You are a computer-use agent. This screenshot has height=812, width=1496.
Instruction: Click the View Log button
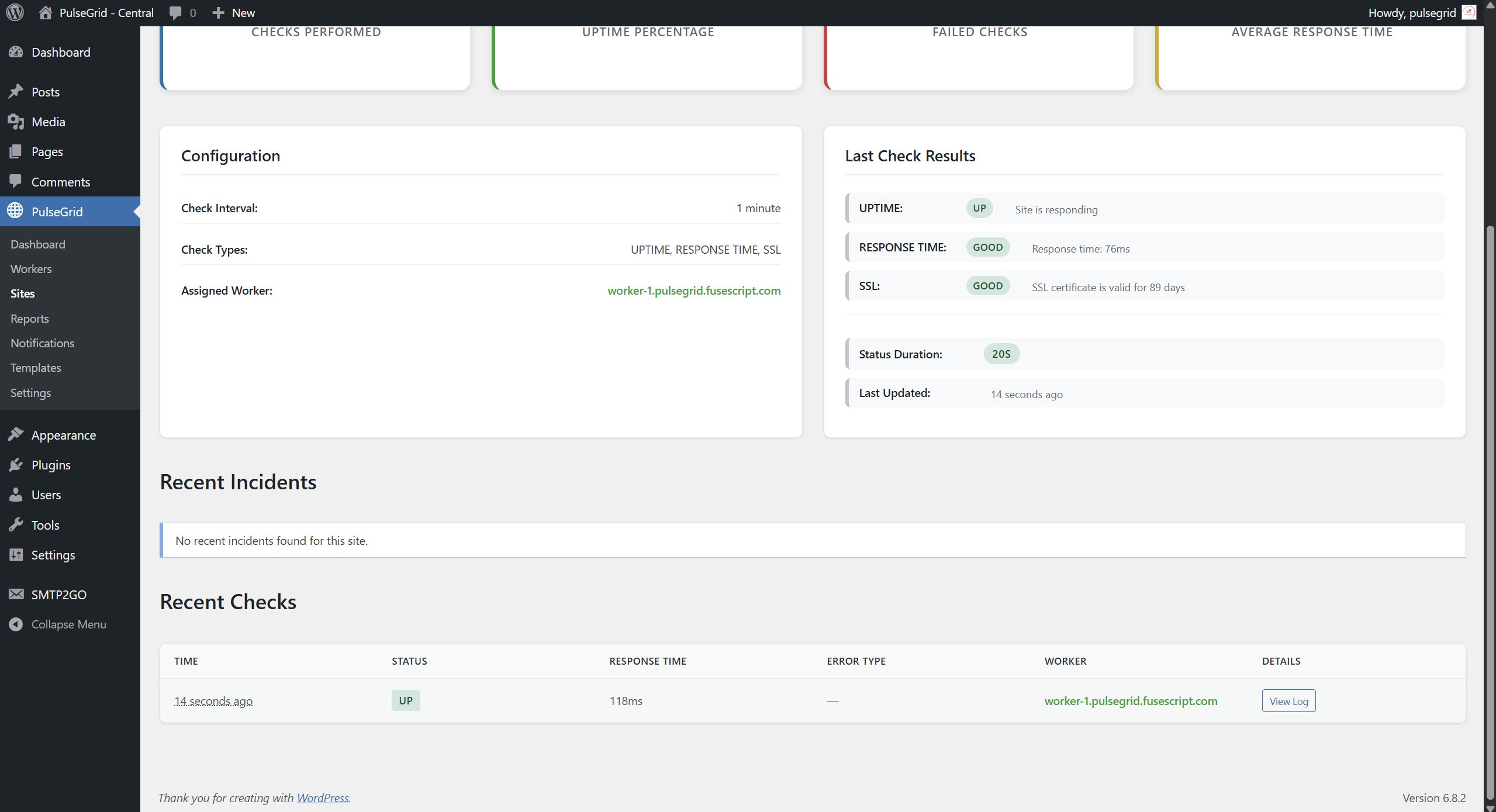pyautogui.click(x=1288, y=701)
